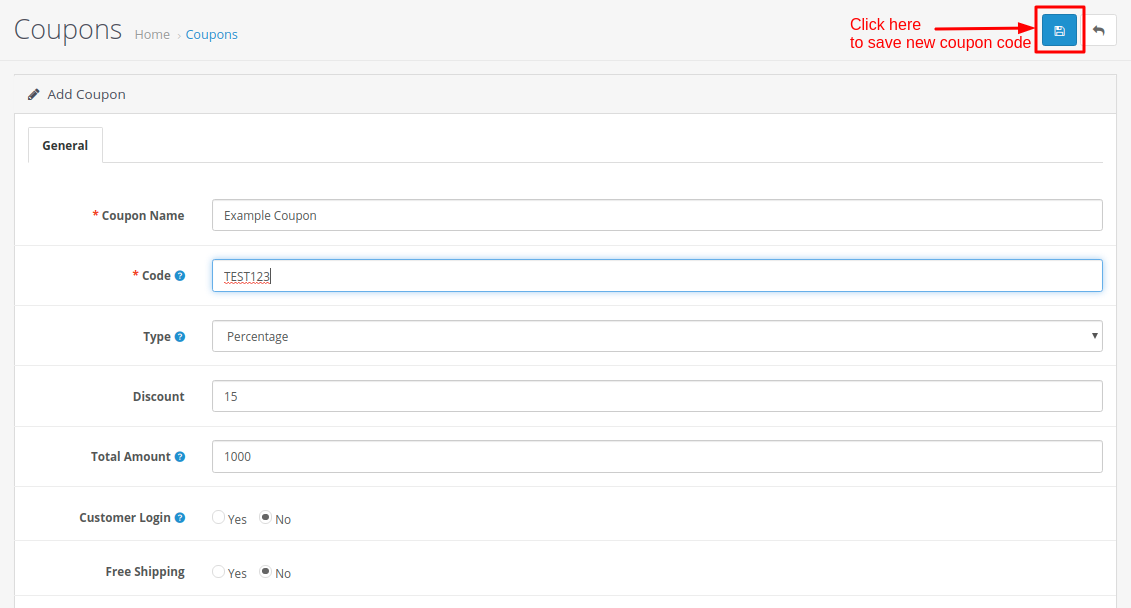The height and width of the screenshot is (608, 1131).
Task: Click the Total Amount label text
Action: [x=131, y=457]
